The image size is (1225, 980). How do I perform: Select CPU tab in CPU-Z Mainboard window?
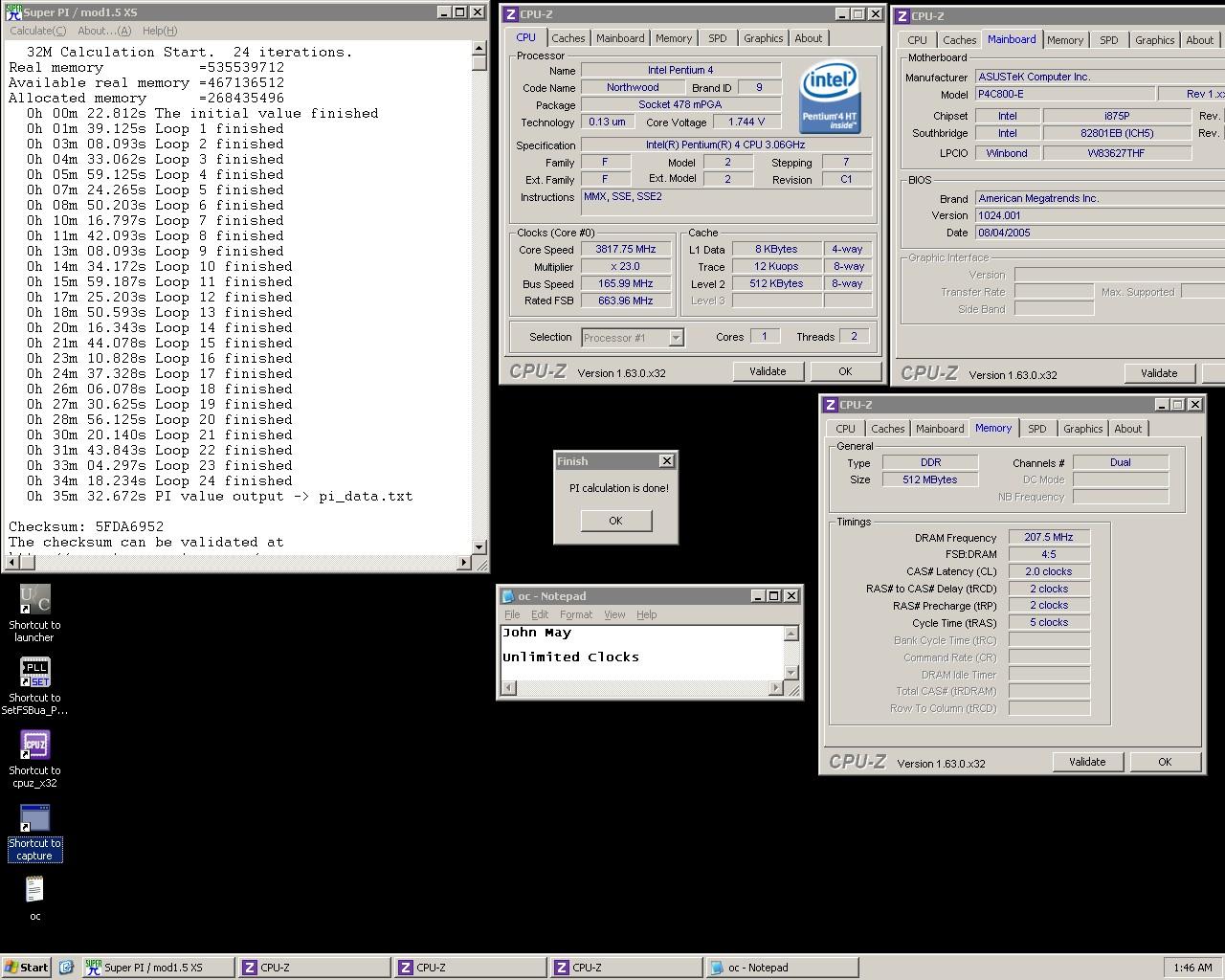pyautogui.click(x=917, y=40)
